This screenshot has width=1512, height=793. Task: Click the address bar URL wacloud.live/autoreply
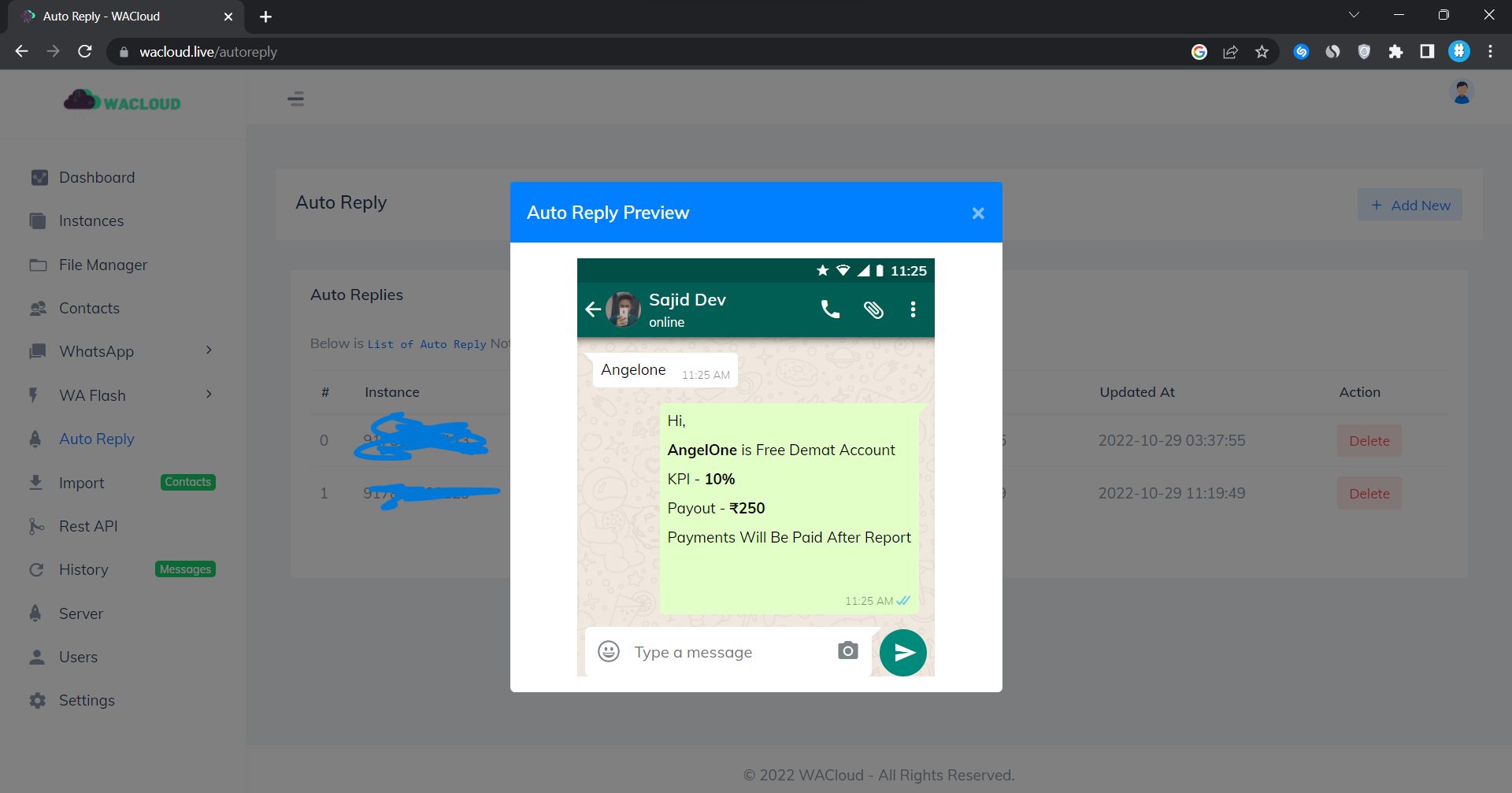(208, 52)
